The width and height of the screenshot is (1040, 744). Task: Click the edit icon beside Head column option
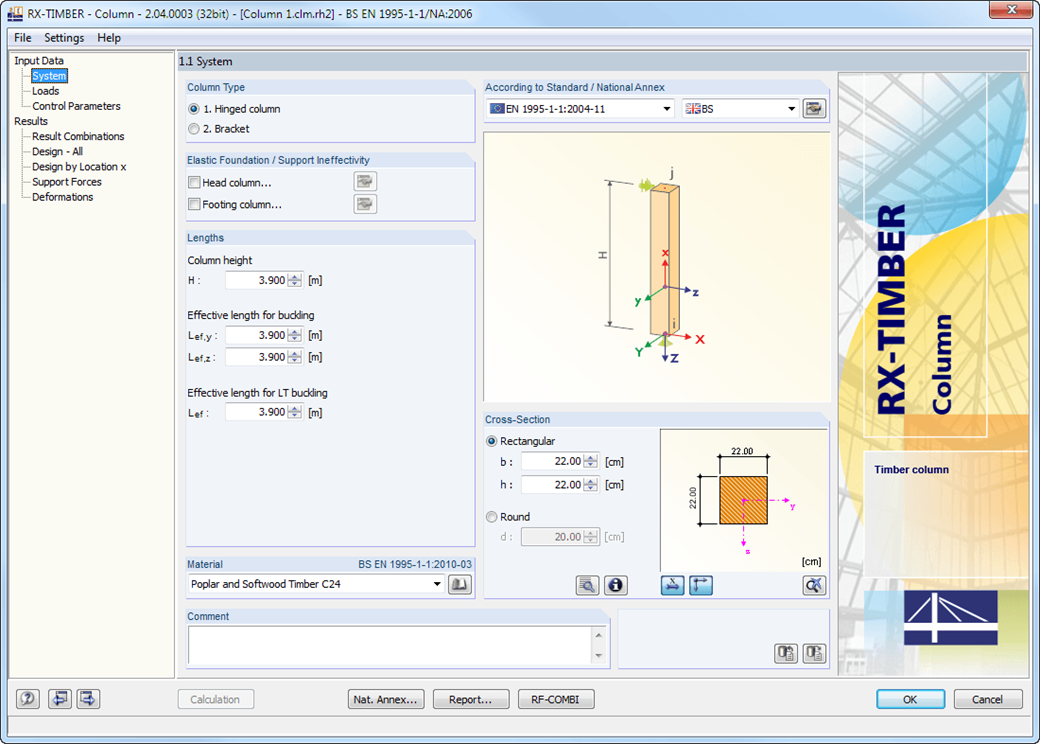pyautogui.click(x=365, y=181)
